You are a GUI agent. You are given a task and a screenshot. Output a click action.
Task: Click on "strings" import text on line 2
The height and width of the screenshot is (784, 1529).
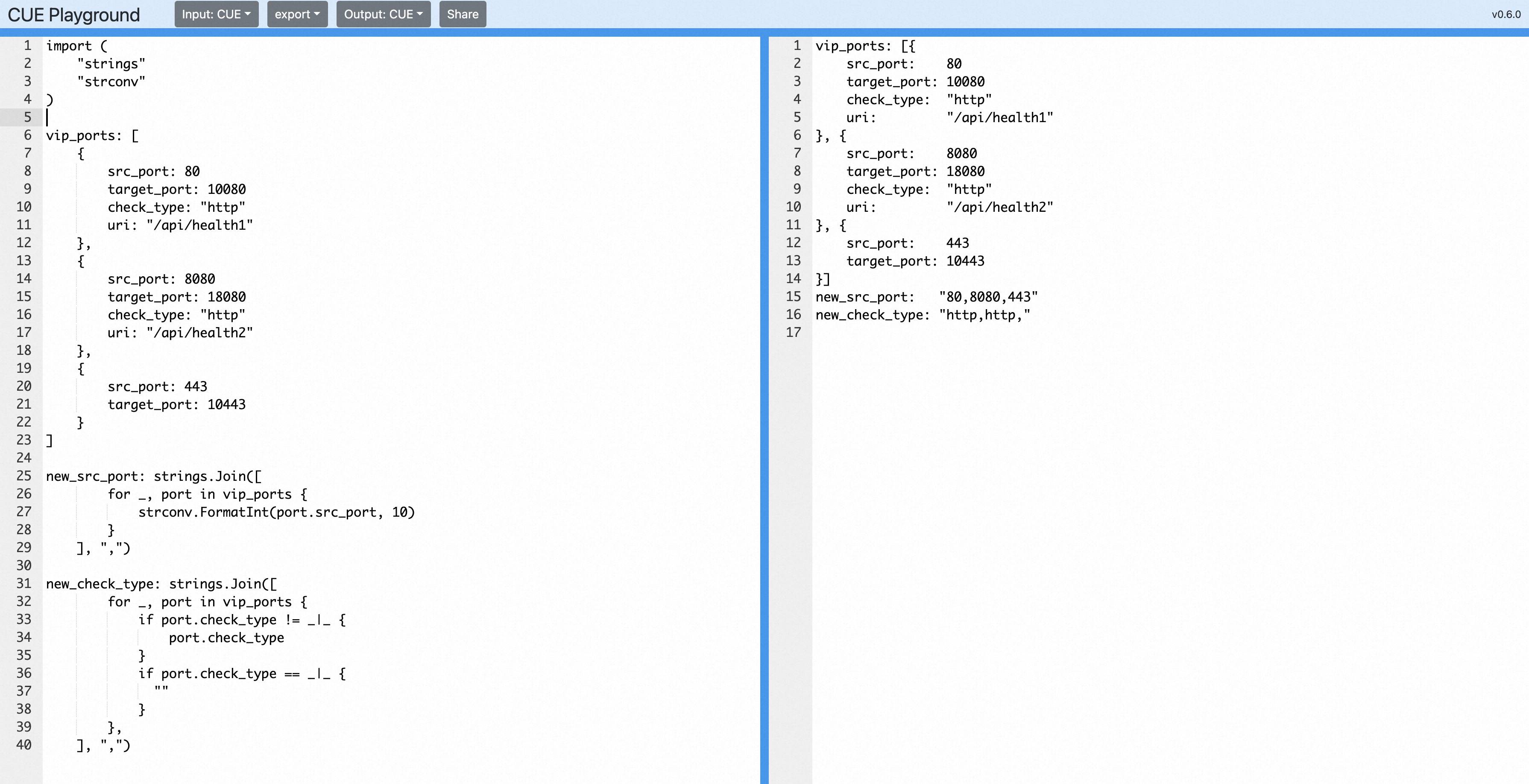111,64
